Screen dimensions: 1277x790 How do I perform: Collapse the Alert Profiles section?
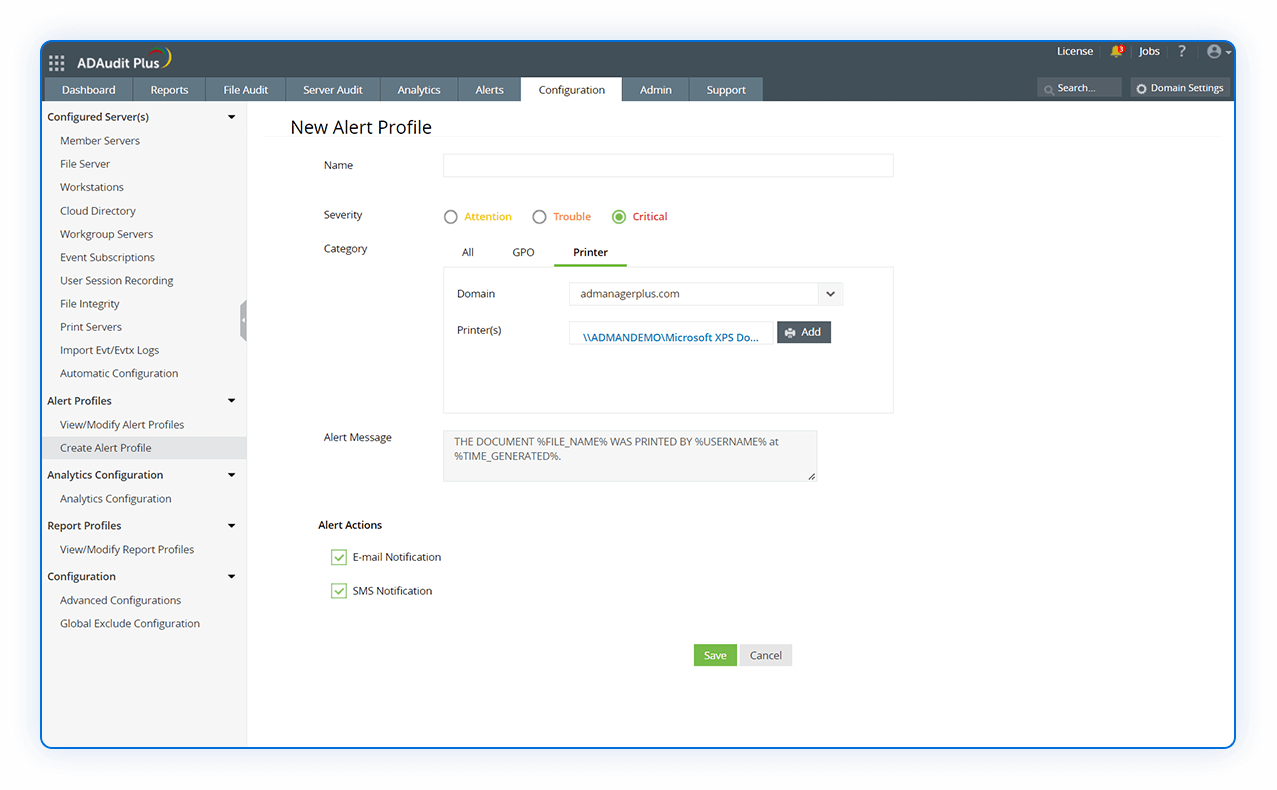click(x=232, y=401)
